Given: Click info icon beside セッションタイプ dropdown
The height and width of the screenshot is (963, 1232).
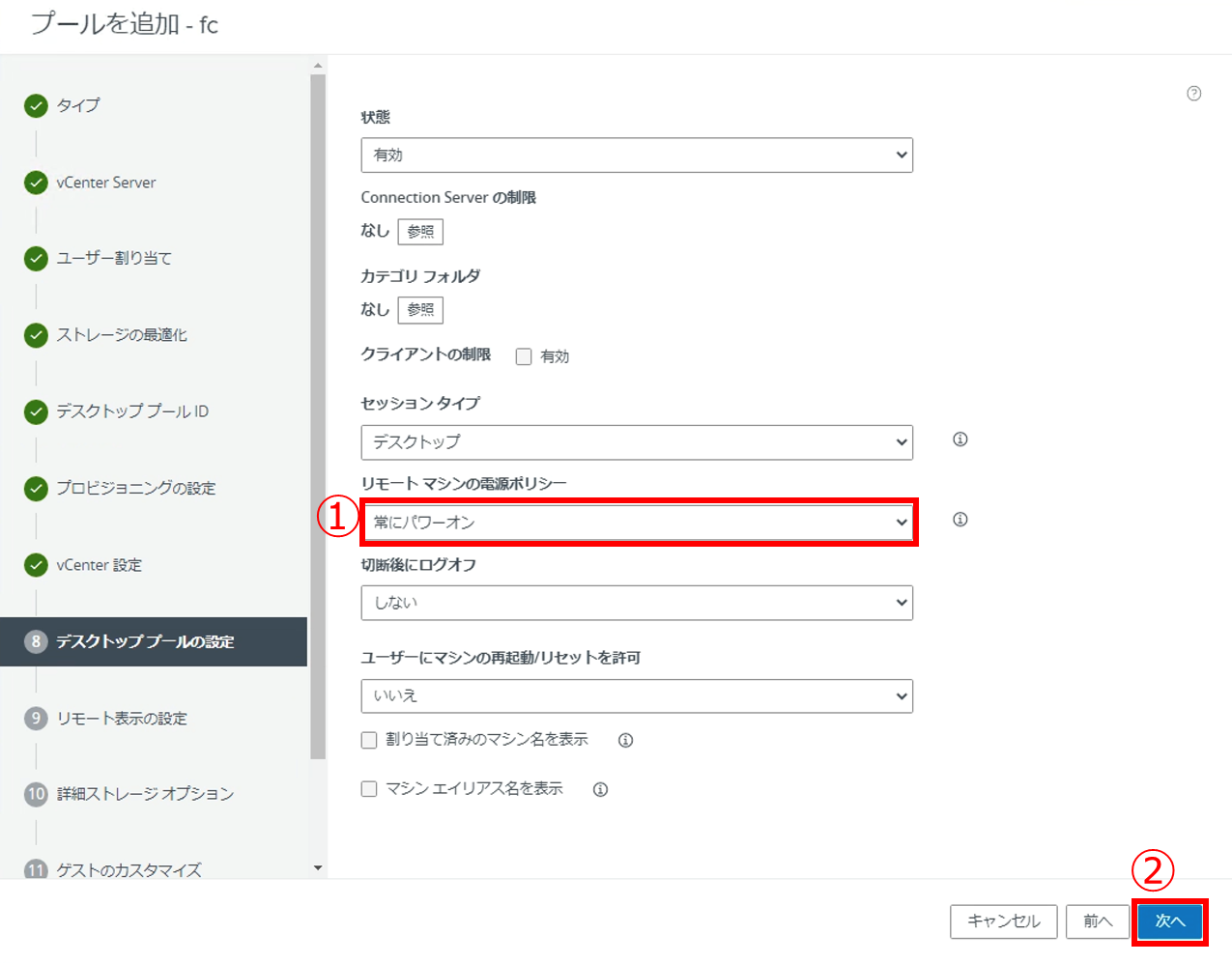Looking at the screenshot, I should click(960, 439).
